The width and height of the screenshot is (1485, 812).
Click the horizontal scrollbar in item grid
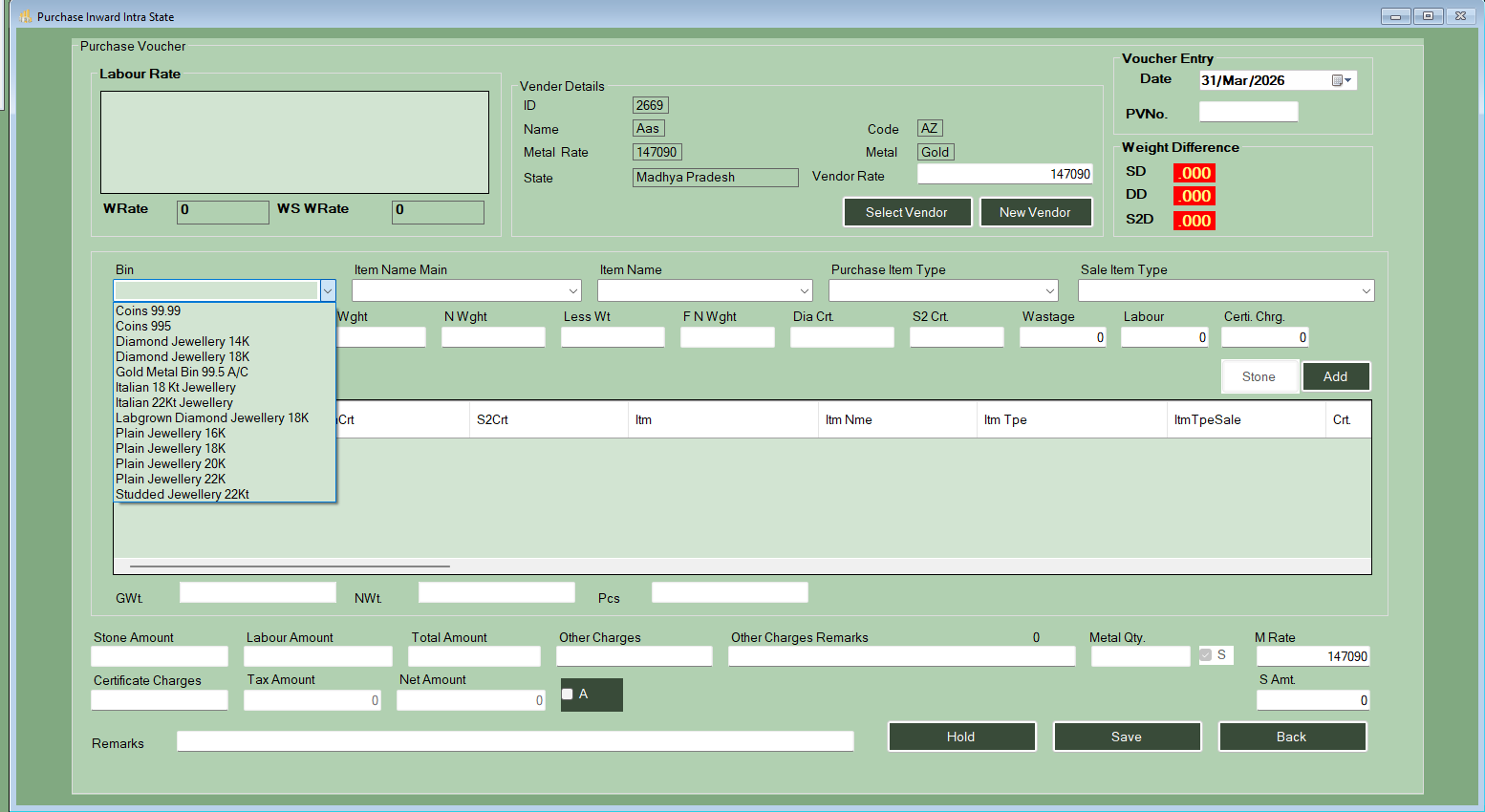(290, 566)
